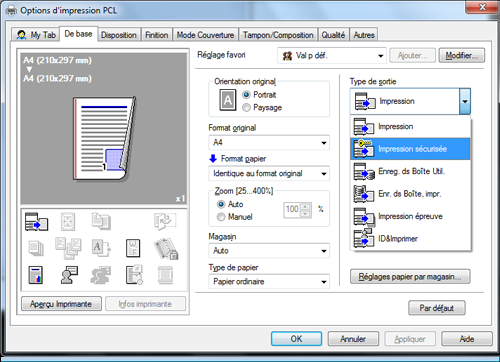
Task: Click the greyed page-with-crosshairs icon in the icon grid
Action: click(68, 222)
